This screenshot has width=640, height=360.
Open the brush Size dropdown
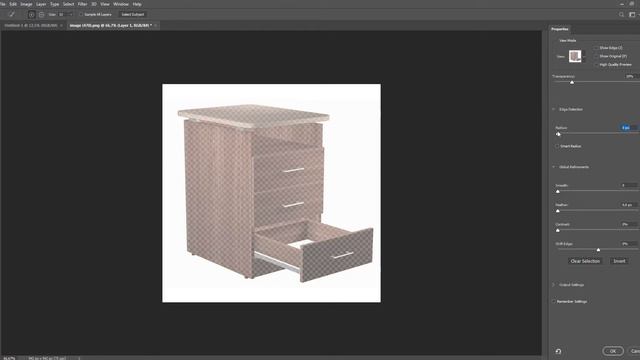coord(70,15)
